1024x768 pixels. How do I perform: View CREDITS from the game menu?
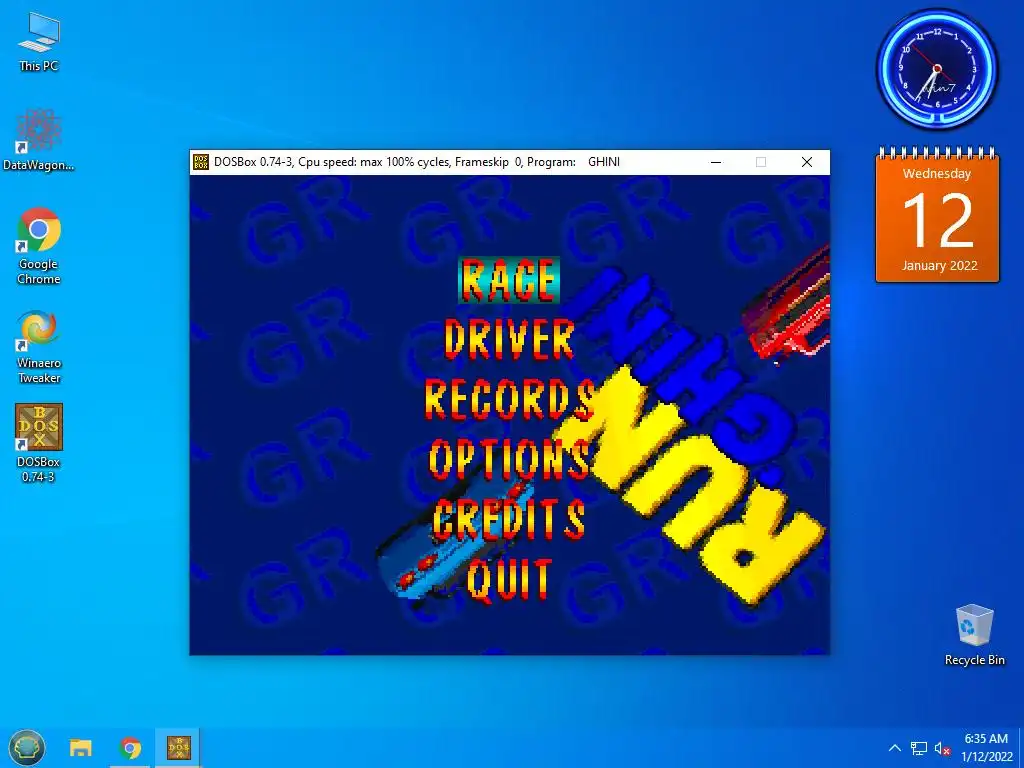coord(509,519)
